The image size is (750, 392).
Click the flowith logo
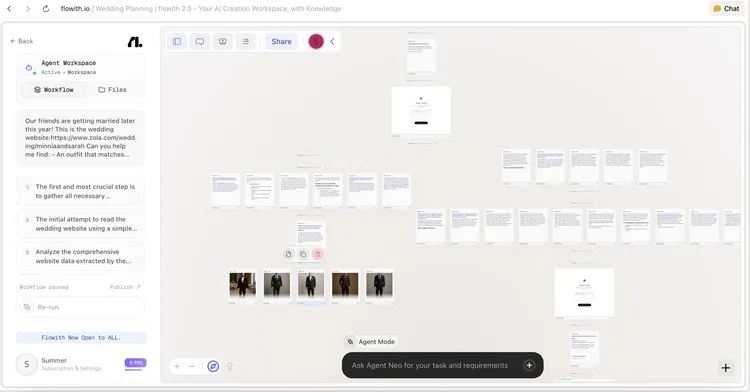point(135,42)
